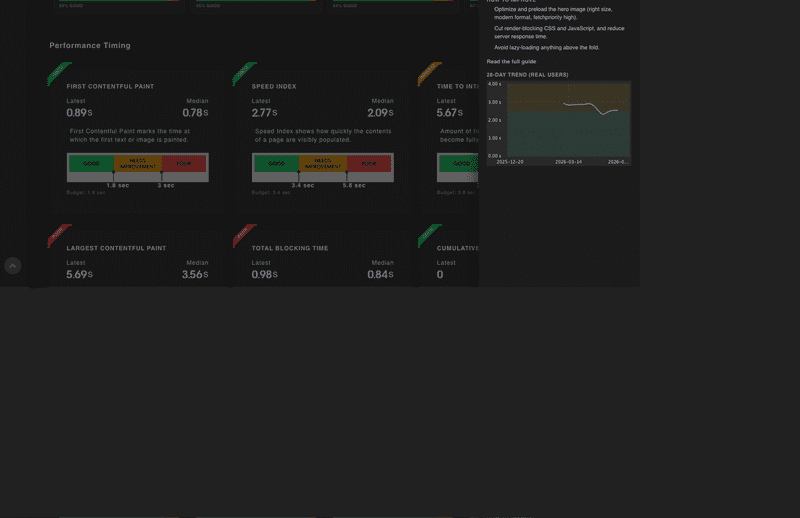This screenshot has width=800, height=518.
Task: Click the 2026-03-14 date on trend axis
Action: pos(568,162)
